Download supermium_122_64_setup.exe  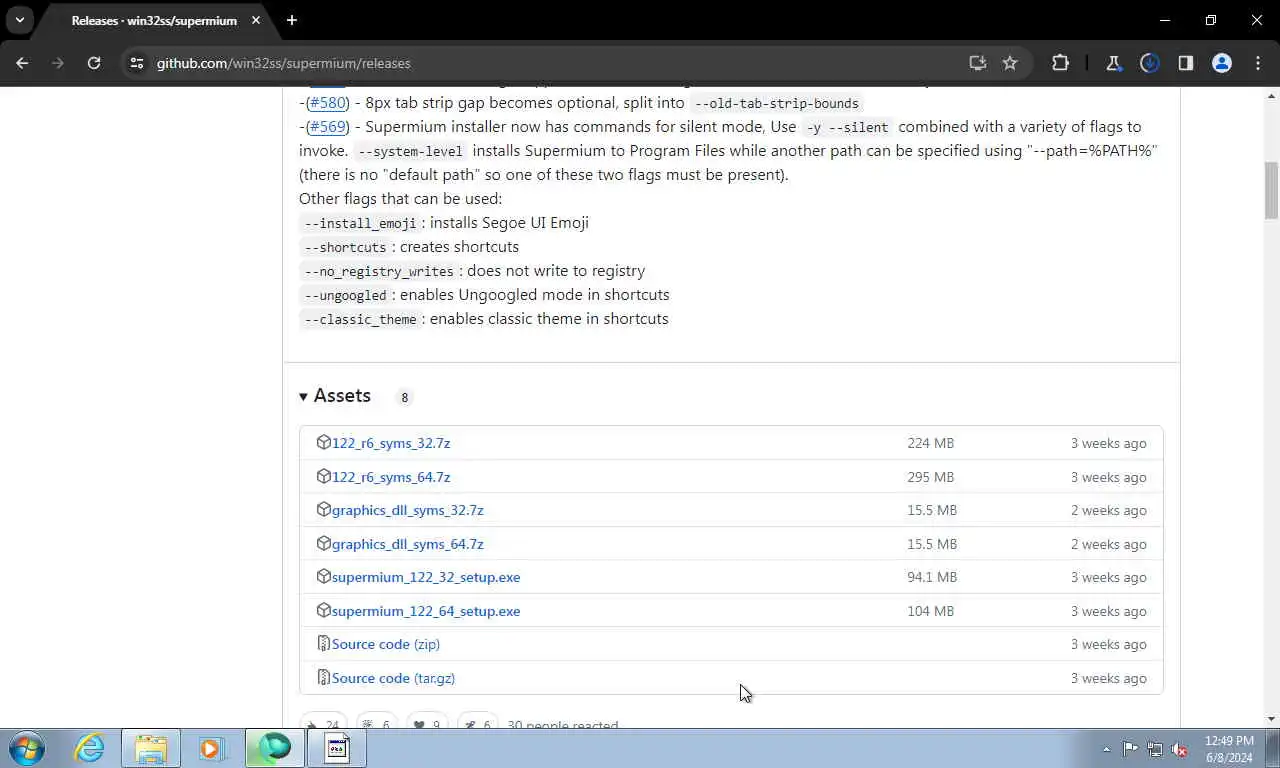[x=426, y=611]
